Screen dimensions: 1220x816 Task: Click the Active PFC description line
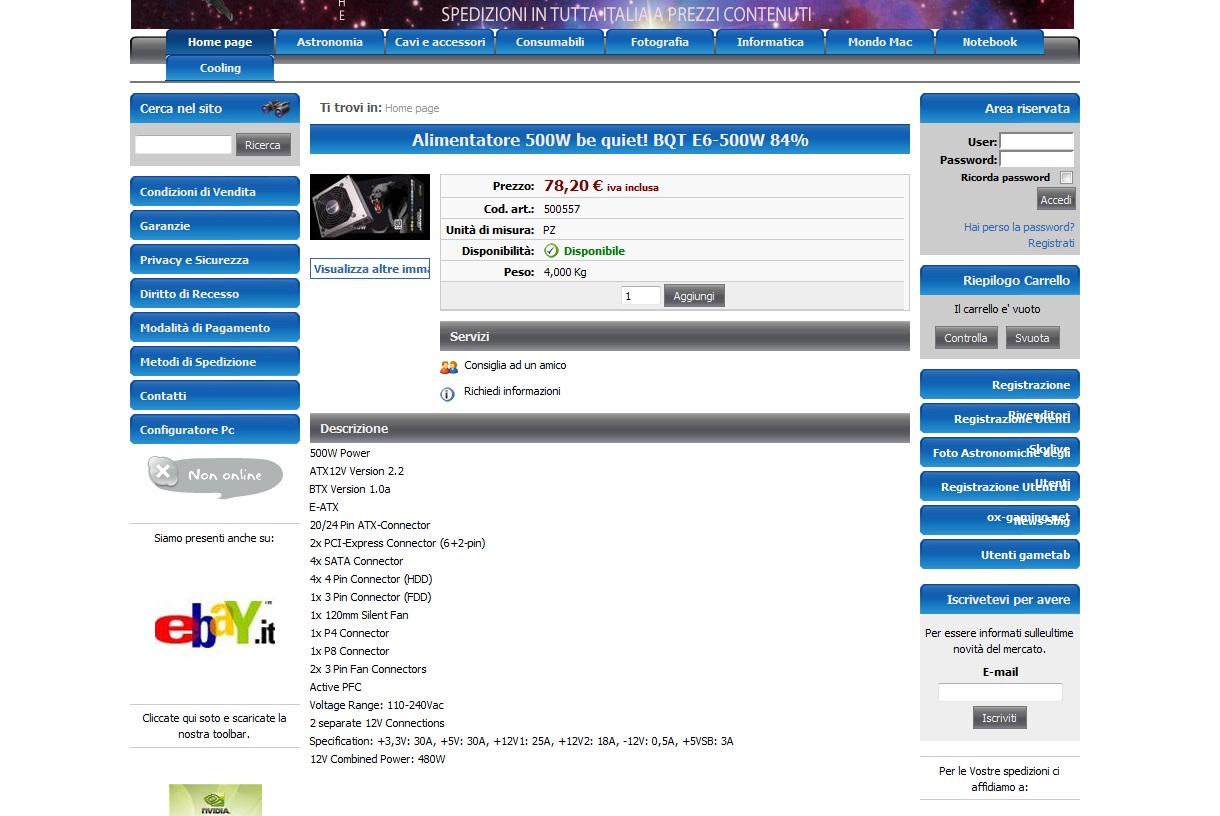point(336,687)
